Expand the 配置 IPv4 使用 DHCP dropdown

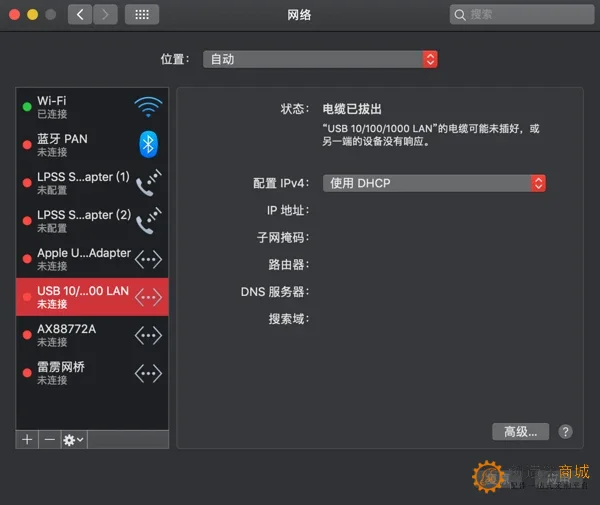434,183
